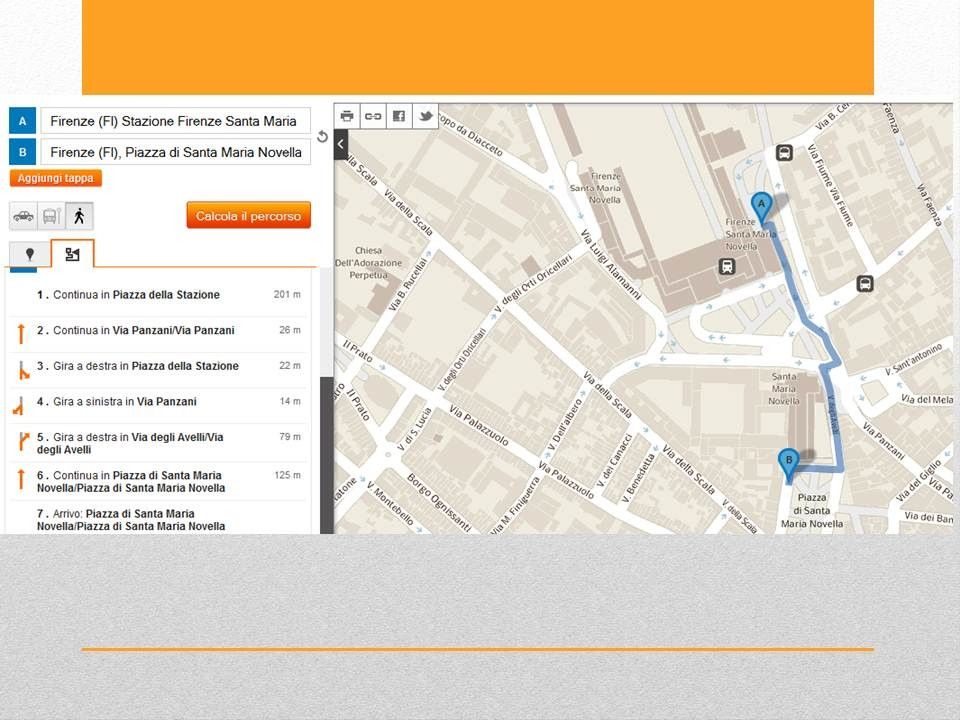
Task: Click map marker B at Piazza Santa Maria Novella
Action: coord(788,463)
